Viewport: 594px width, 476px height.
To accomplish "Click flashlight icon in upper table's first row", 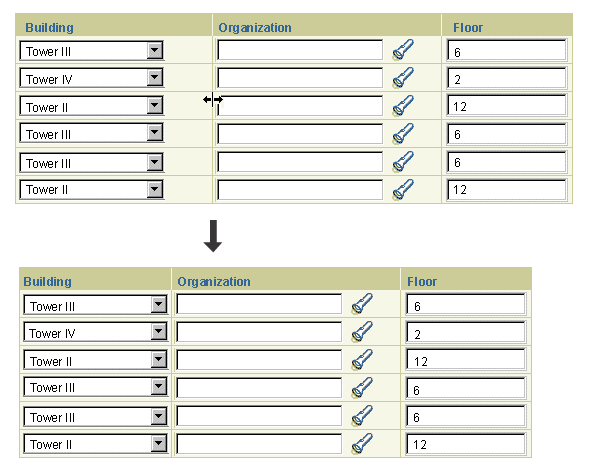I will pyautogui.click(x=403, y=50).
